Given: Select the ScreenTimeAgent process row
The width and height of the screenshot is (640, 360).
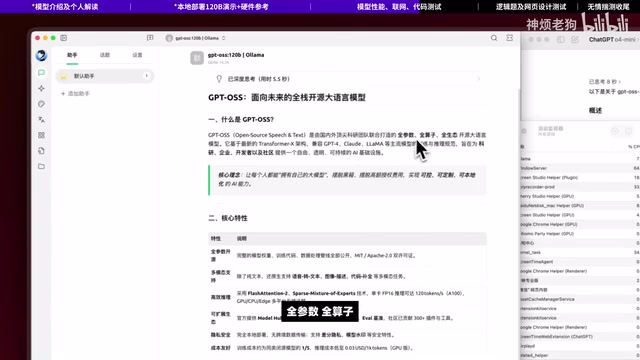Looking at the screenshot, I should pyautogui.click(x=580, y=262).
